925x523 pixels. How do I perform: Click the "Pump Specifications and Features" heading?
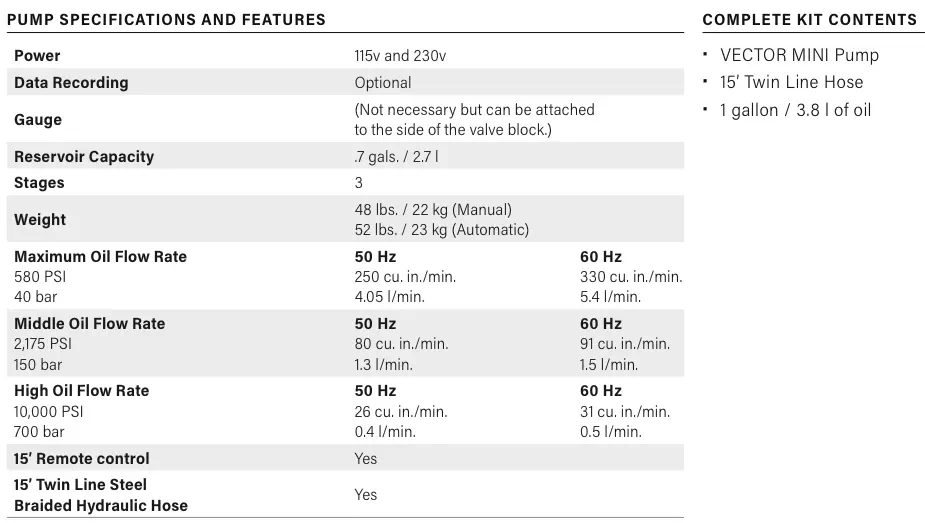click(x=167, y=19)
